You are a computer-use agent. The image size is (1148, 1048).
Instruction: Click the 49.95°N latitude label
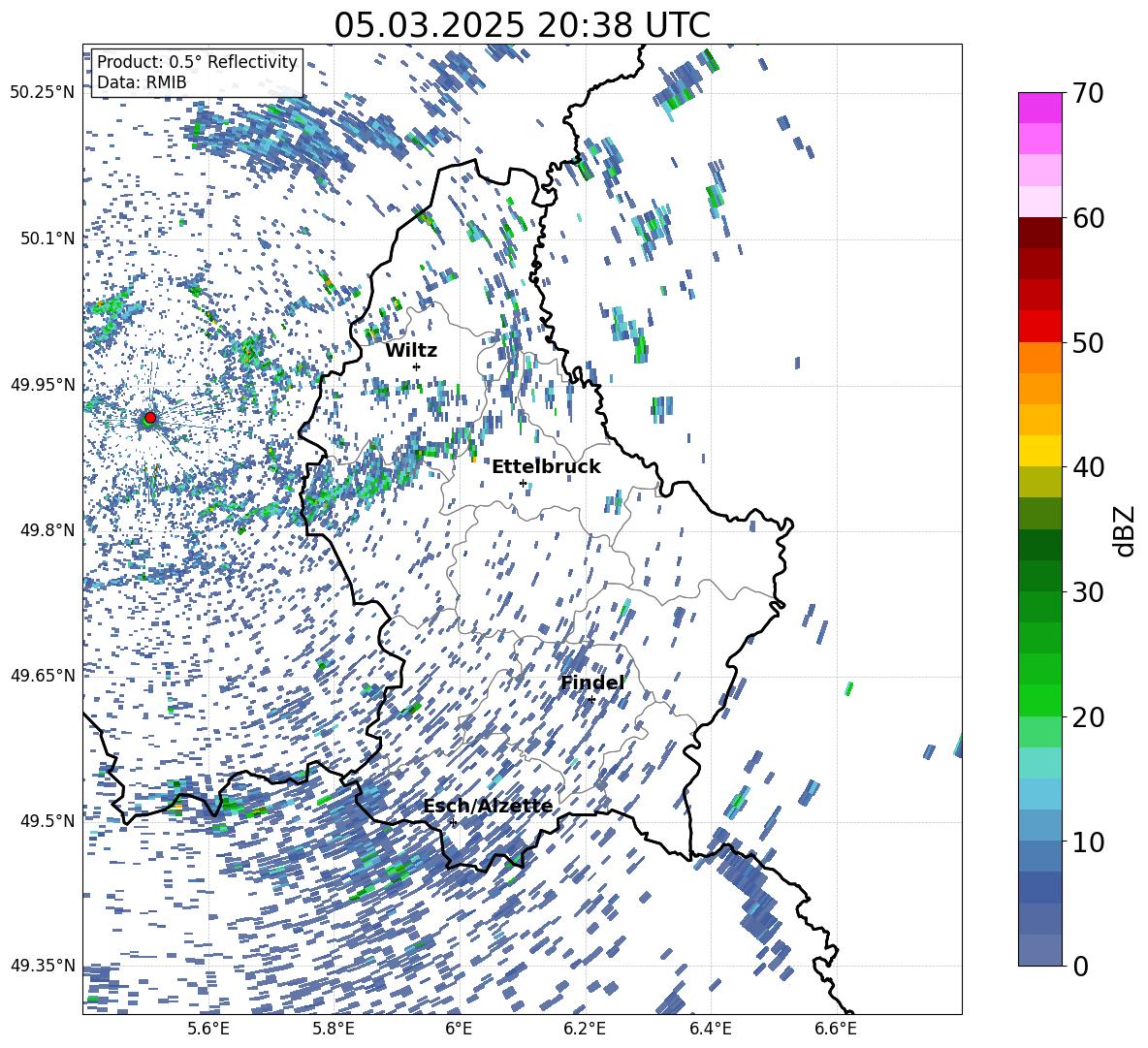click(x=43, y=384)
